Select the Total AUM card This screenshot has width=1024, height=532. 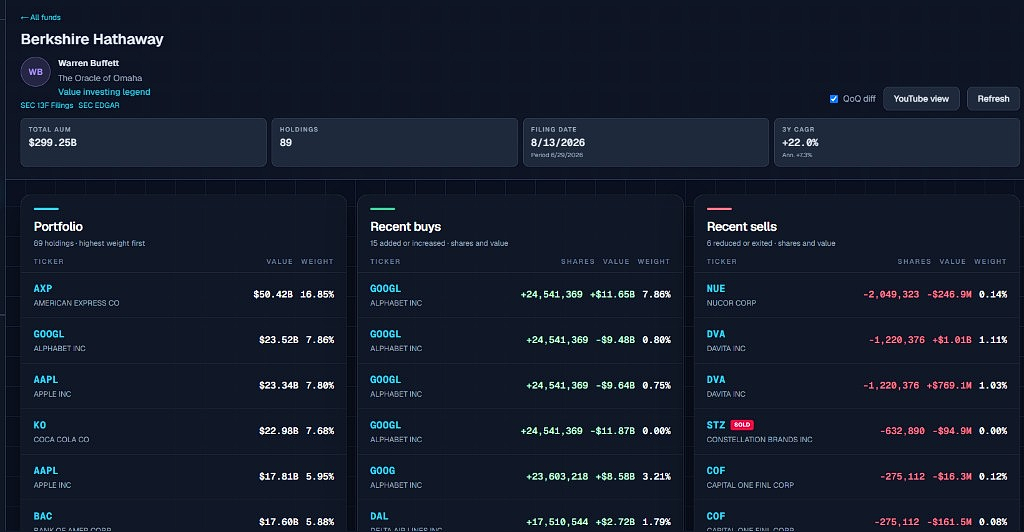click(x=144, y=142)
